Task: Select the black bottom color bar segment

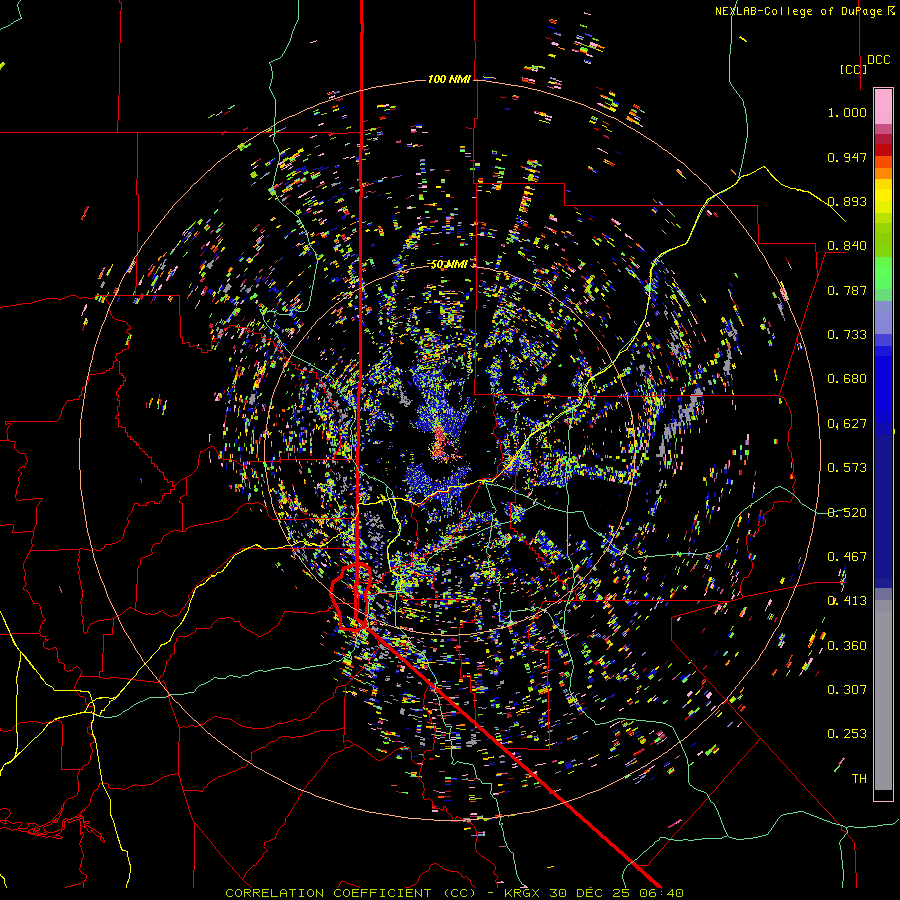Action: click(883, 795)
